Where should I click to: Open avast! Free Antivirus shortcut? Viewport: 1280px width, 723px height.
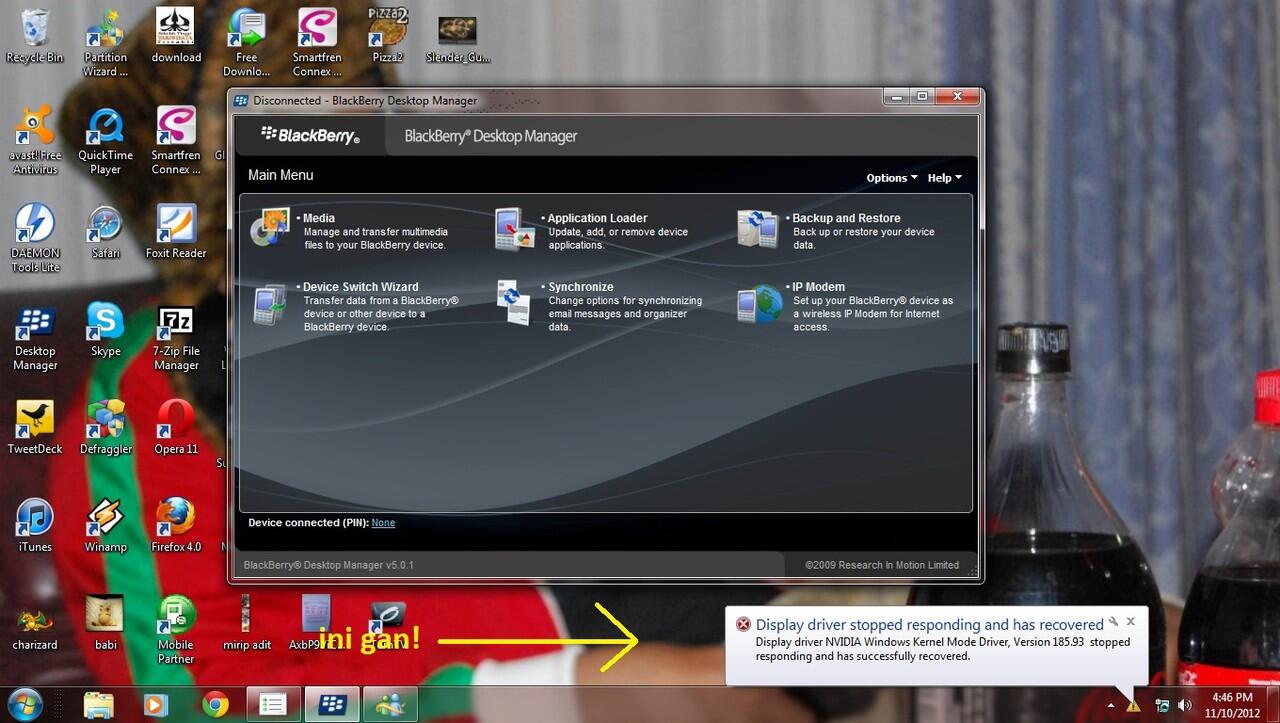(x=35, y=141)
